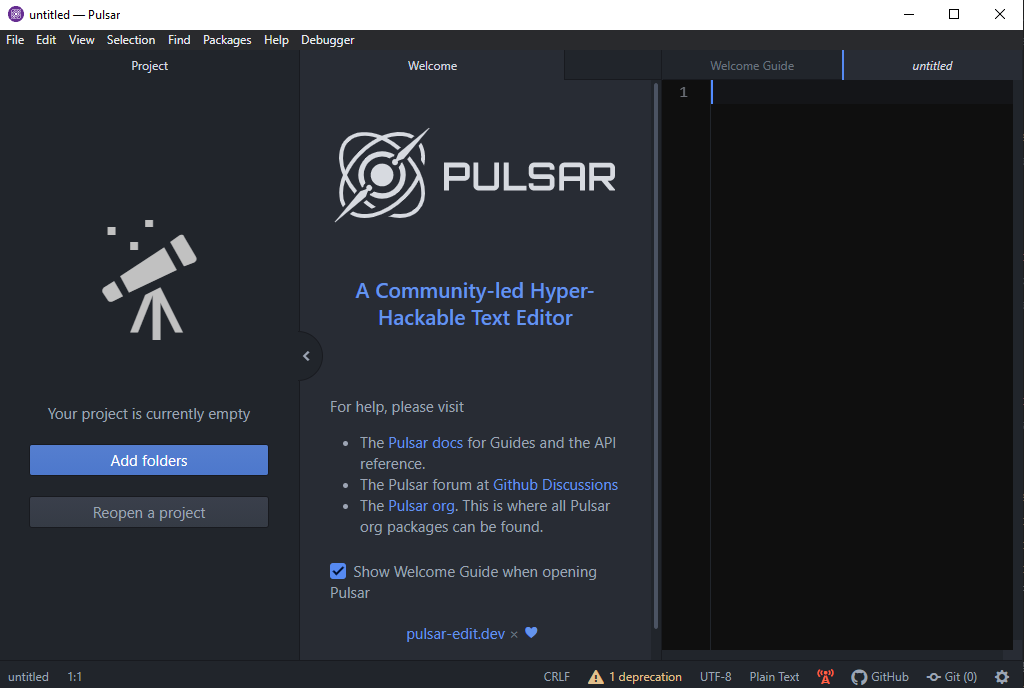
Task: Click the Pulsar app icon in title bar
Action: pyautogui.click(x=13, y=14)
